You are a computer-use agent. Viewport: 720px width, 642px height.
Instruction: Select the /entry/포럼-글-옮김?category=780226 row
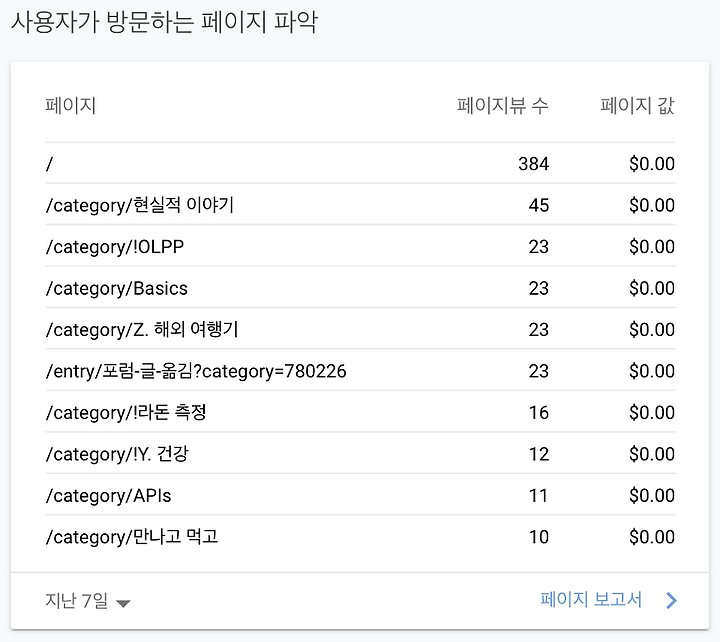[360, 371]
